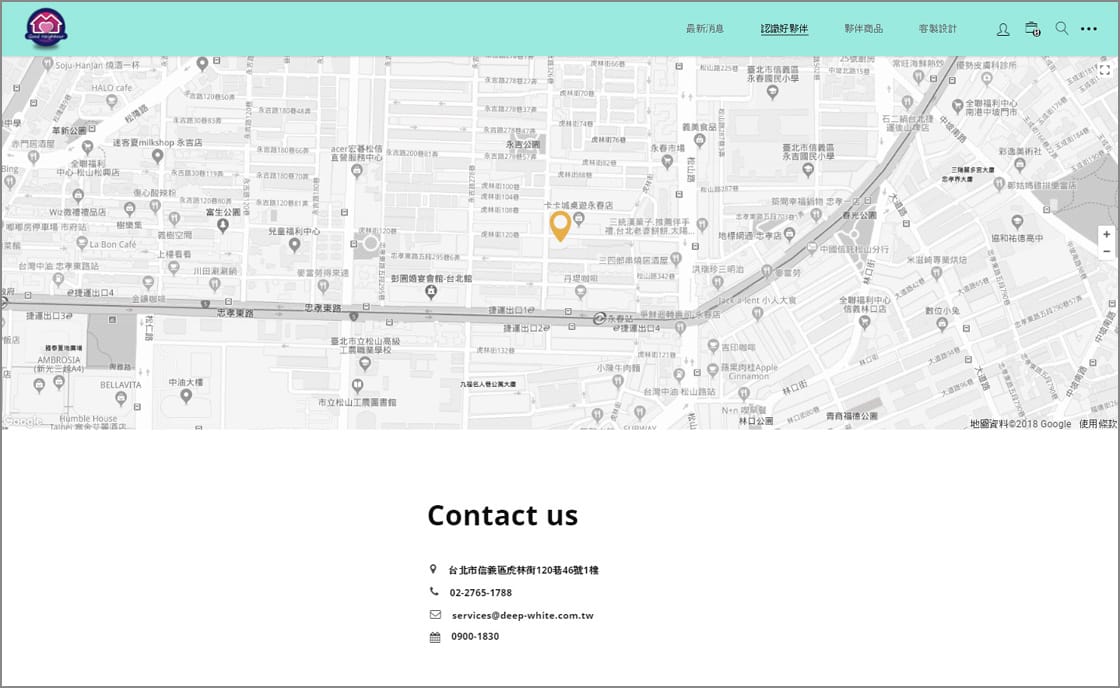This screenshot has height=688, width=1120.
Task: Open 認識好夥伴 menu item
Action: [784, 29]
